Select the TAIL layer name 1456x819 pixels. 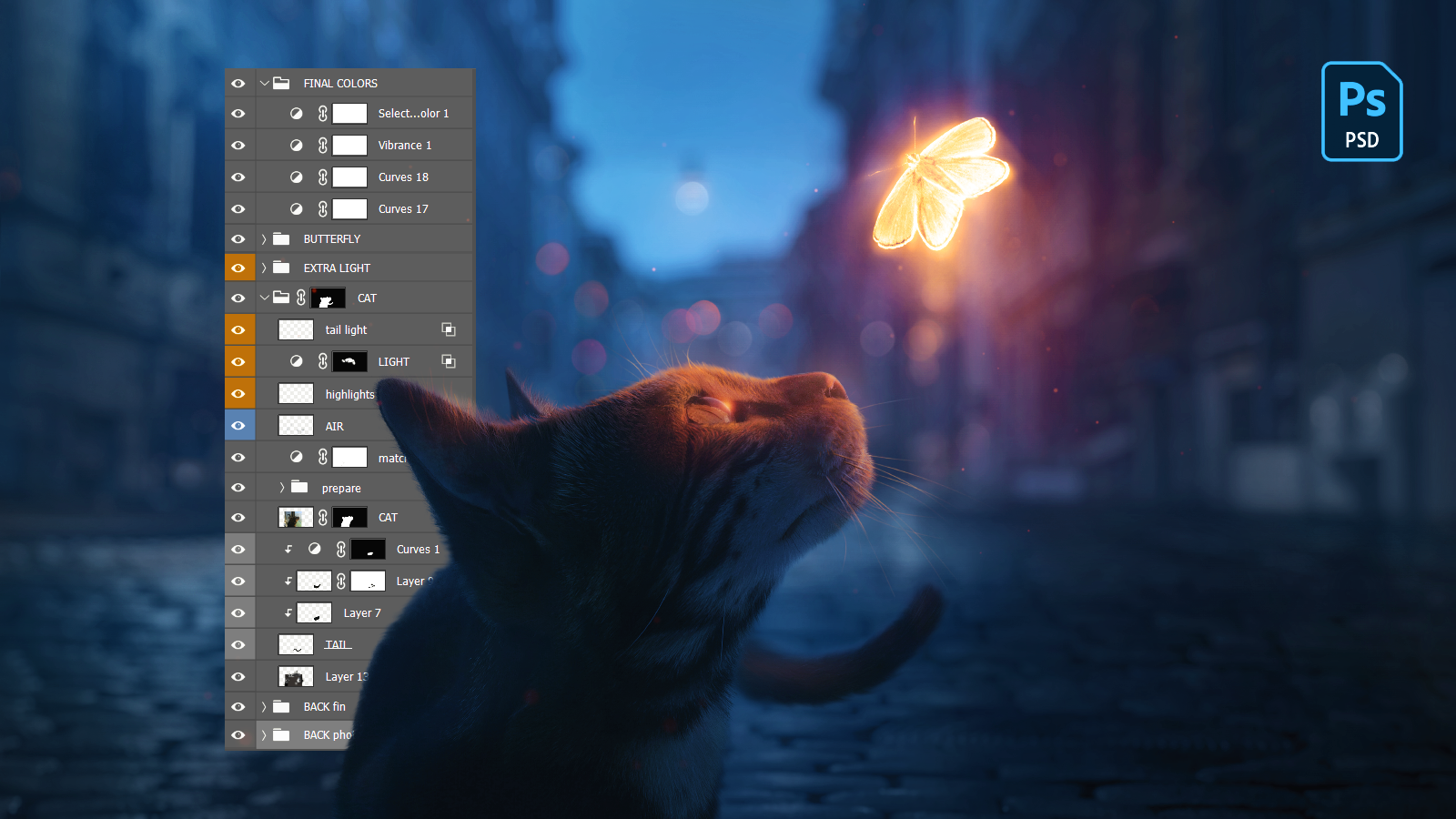pyautogui.click(x=338, y=645)
